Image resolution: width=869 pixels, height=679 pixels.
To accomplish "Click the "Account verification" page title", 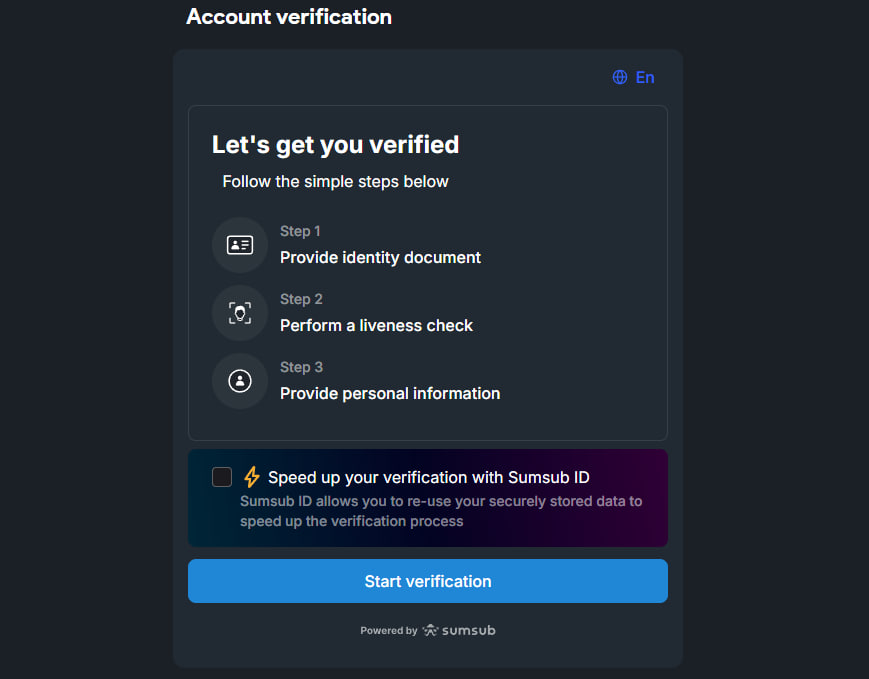I will pos(289,17).
